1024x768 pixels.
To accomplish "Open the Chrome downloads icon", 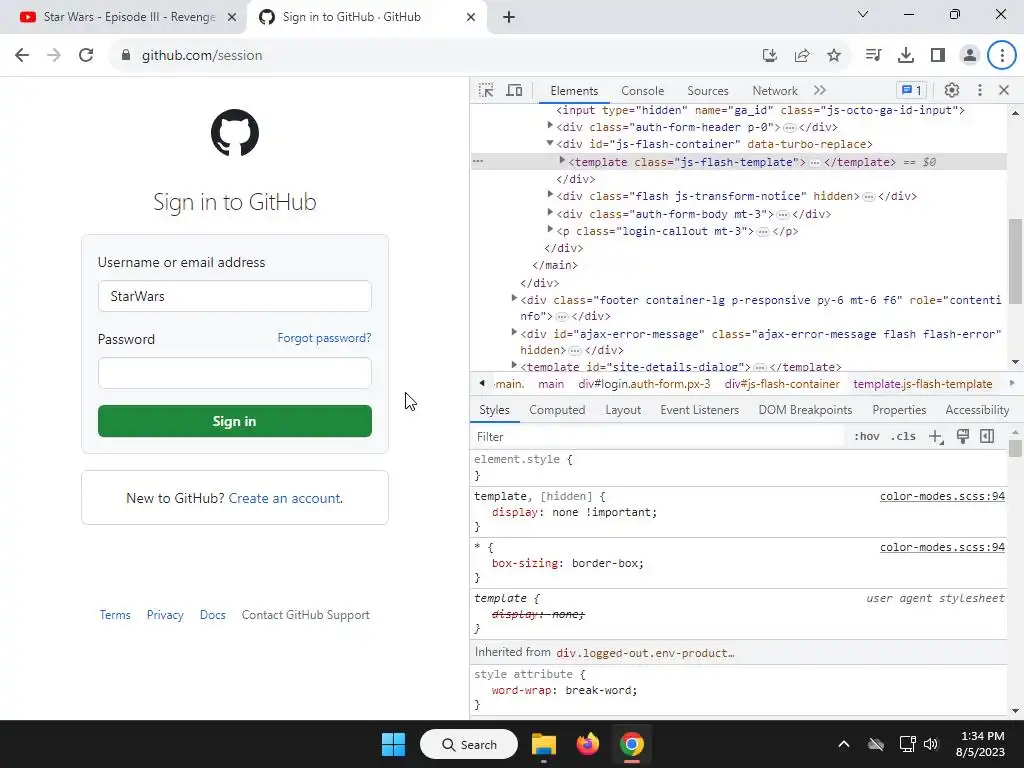I will tap(906, 55).
